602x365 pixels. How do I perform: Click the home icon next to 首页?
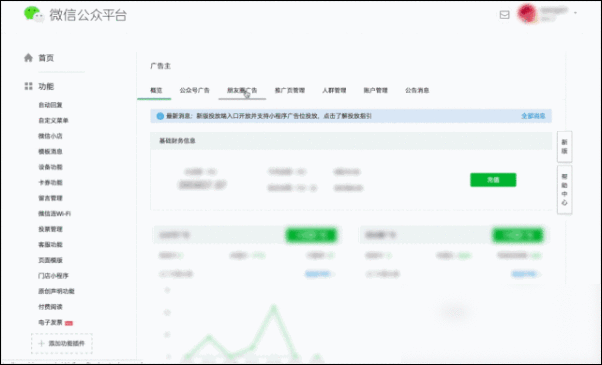(x=28, y=58)
